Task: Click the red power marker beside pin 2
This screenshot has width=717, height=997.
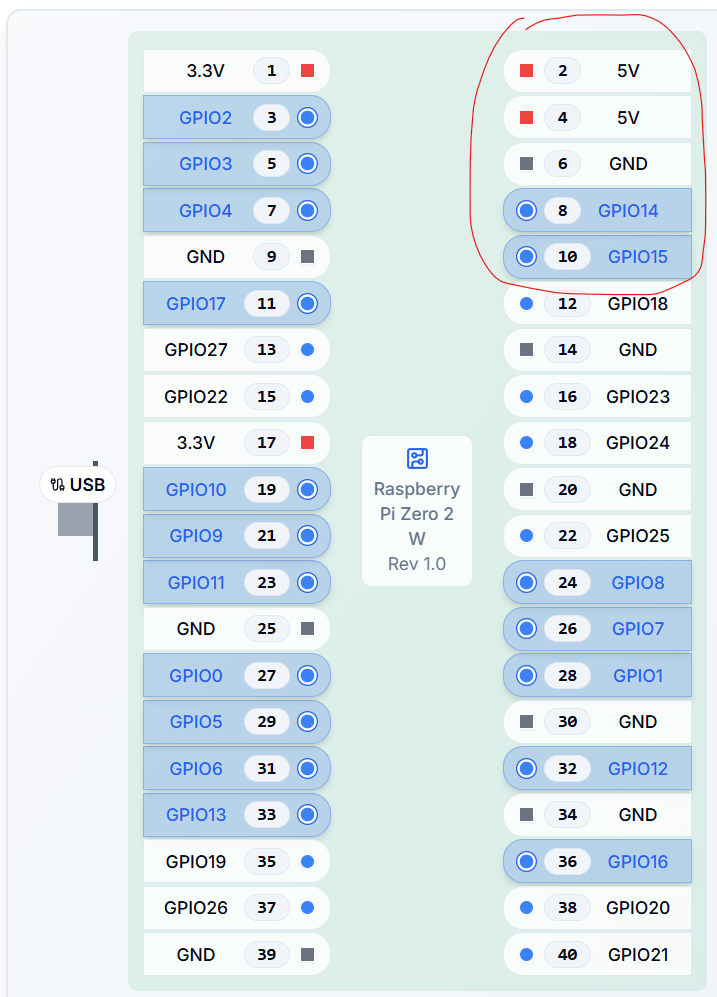Action: [x=527, y=71]
